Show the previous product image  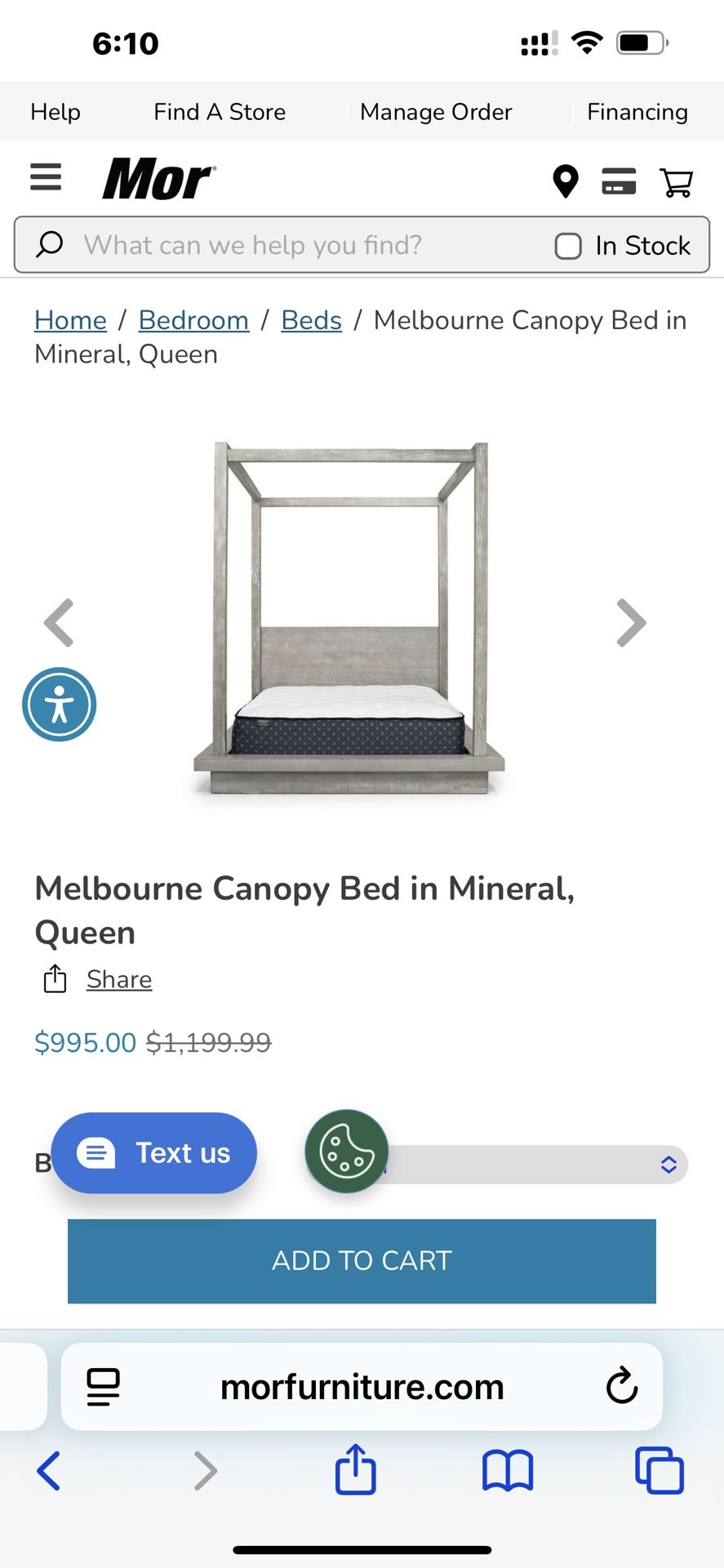[59, 622]
